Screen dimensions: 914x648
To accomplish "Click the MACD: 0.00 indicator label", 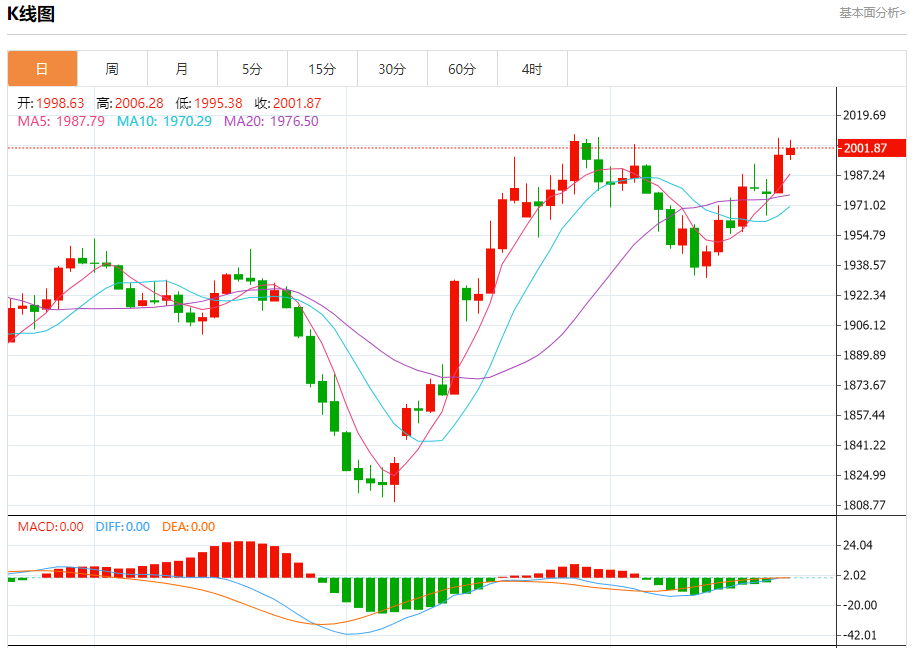I will click(x=50, y=527).
